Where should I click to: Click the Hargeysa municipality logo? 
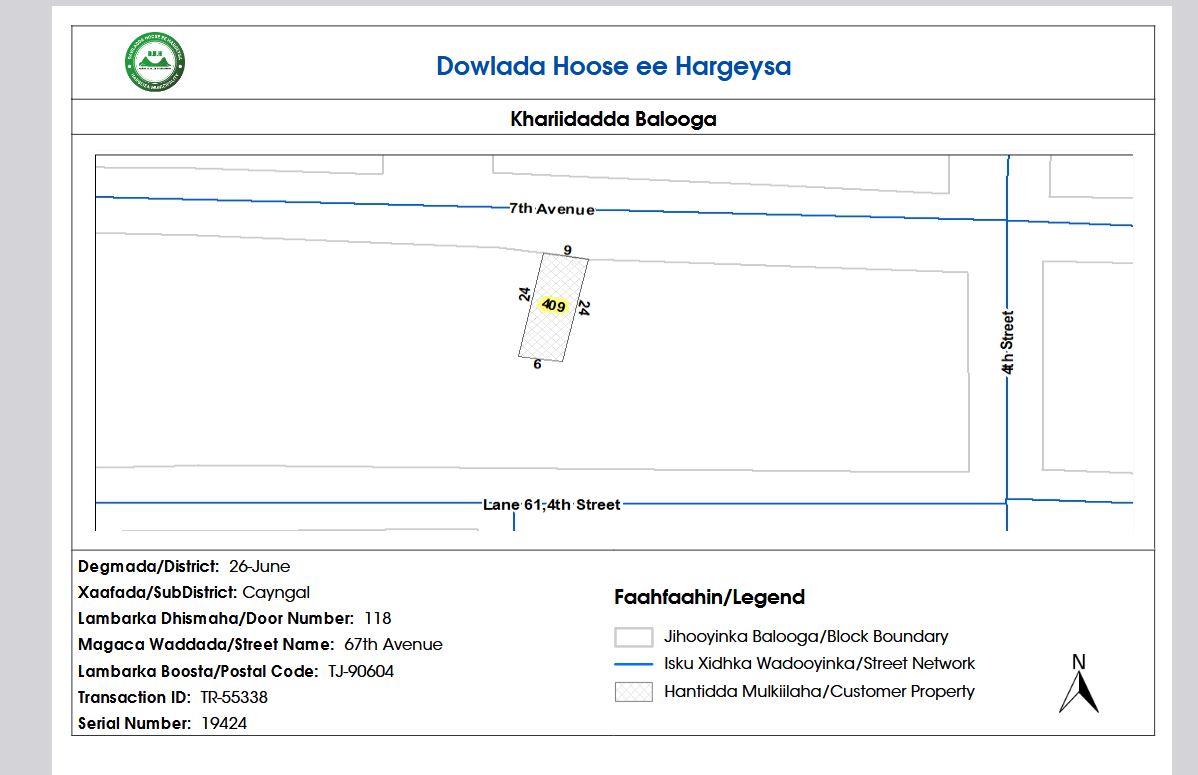click(x=155, y=62)
